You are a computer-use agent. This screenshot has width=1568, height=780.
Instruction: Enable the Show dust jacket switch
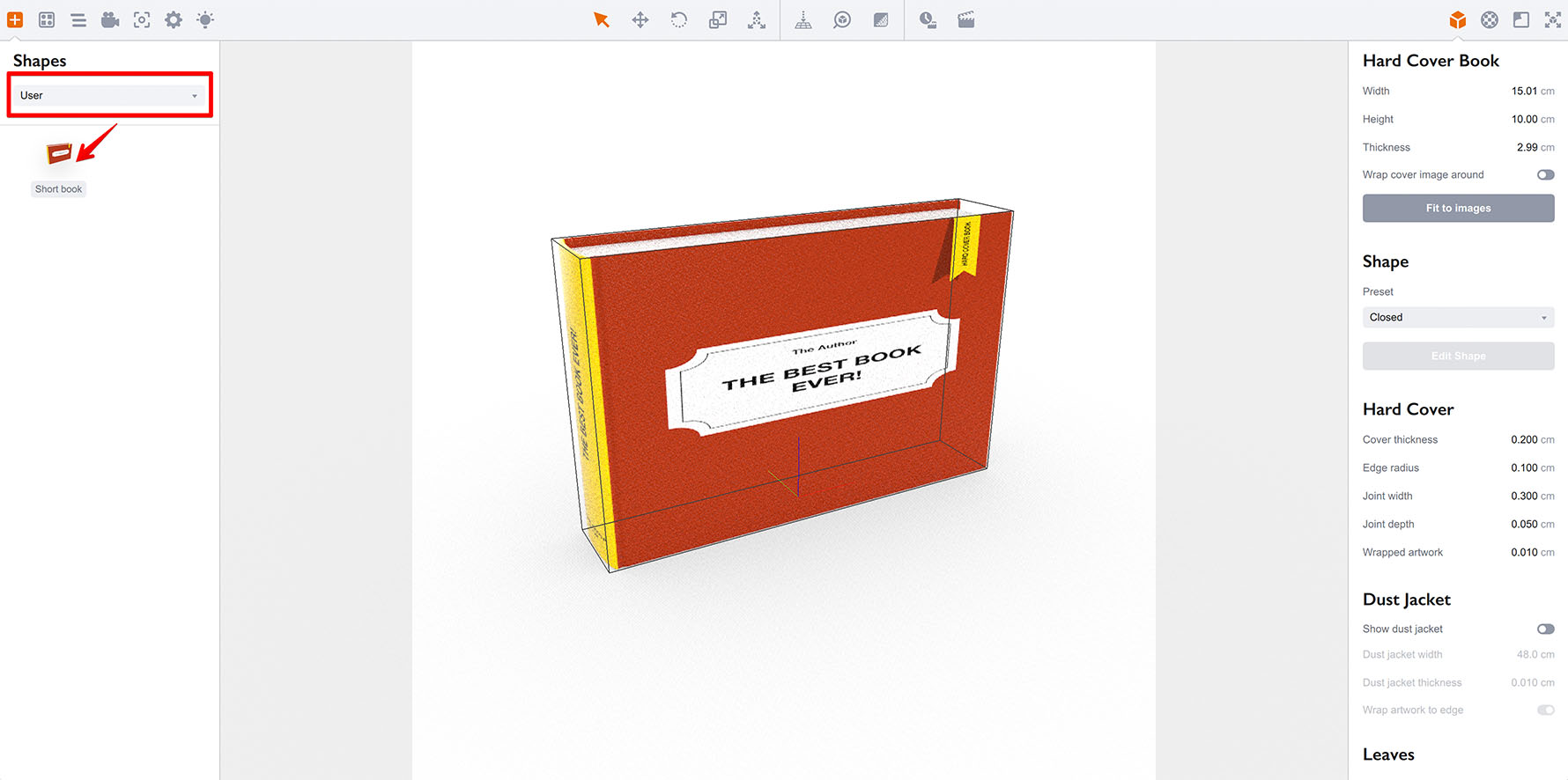[1545, 629]
